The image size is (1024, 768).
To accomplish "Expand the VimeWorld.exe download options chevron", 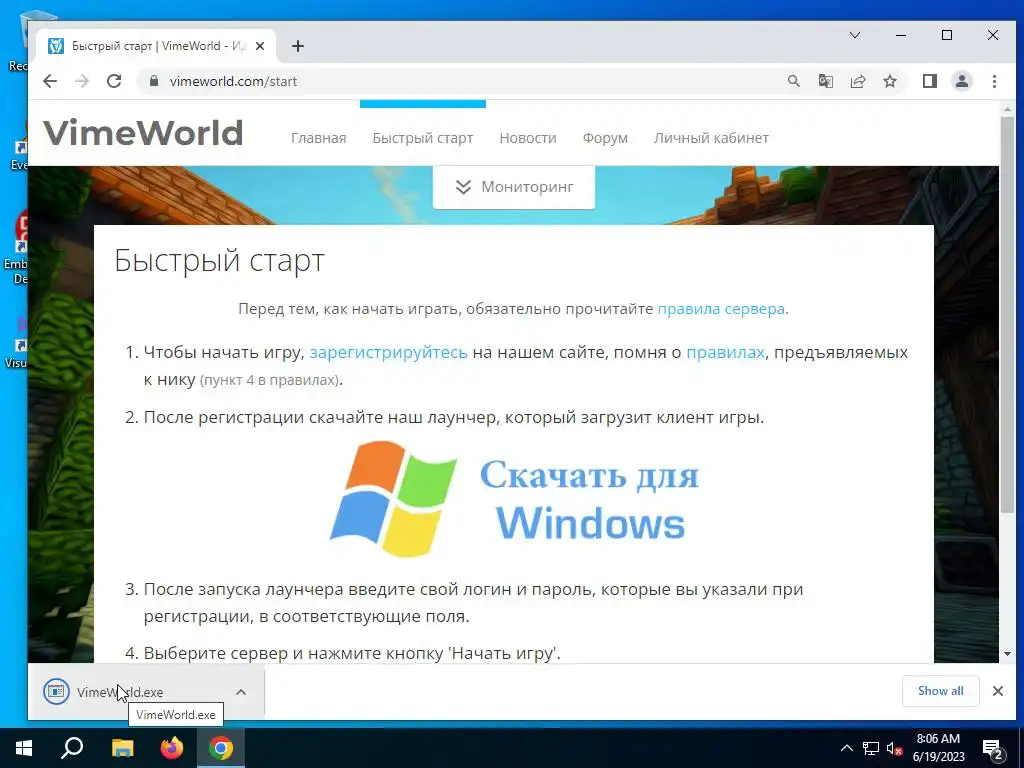I will pyautogui.click(x=241, y=692).
